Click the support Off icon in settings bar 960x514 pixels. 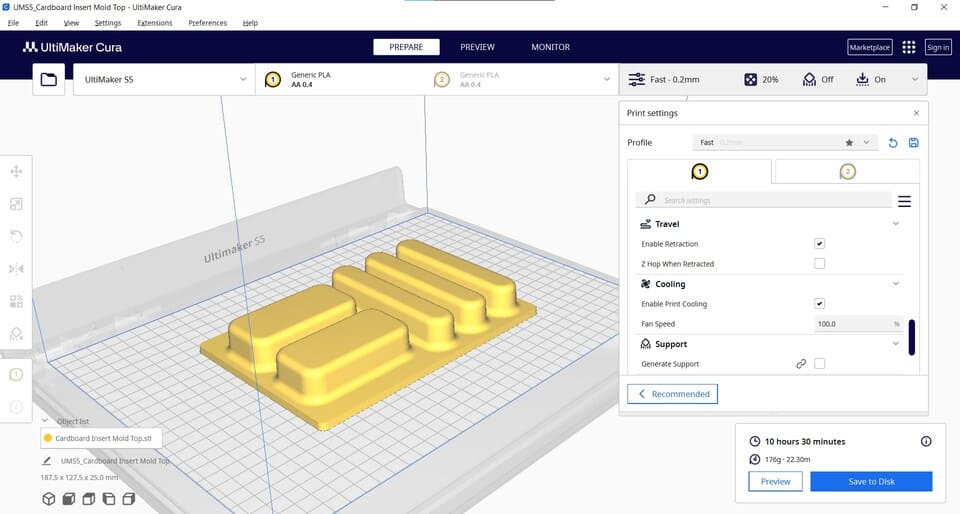pos(809,80)
